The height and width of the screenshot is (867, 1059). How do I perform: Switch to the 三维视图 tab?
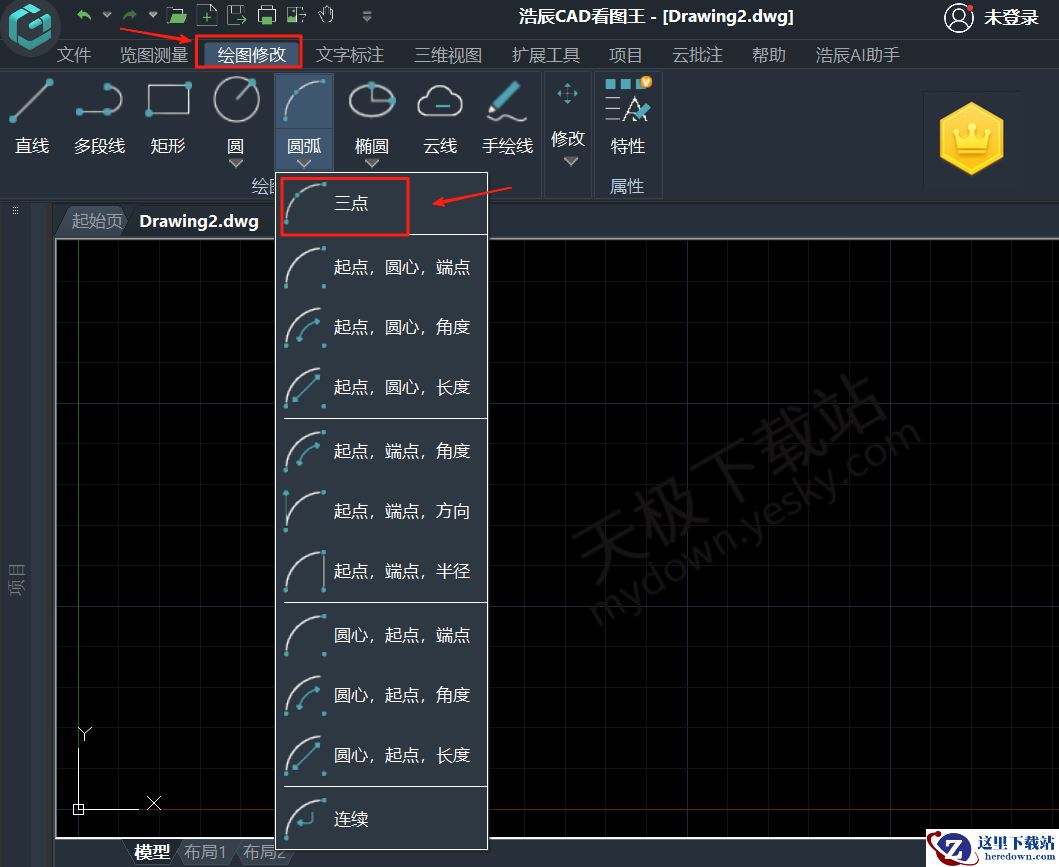448,55
